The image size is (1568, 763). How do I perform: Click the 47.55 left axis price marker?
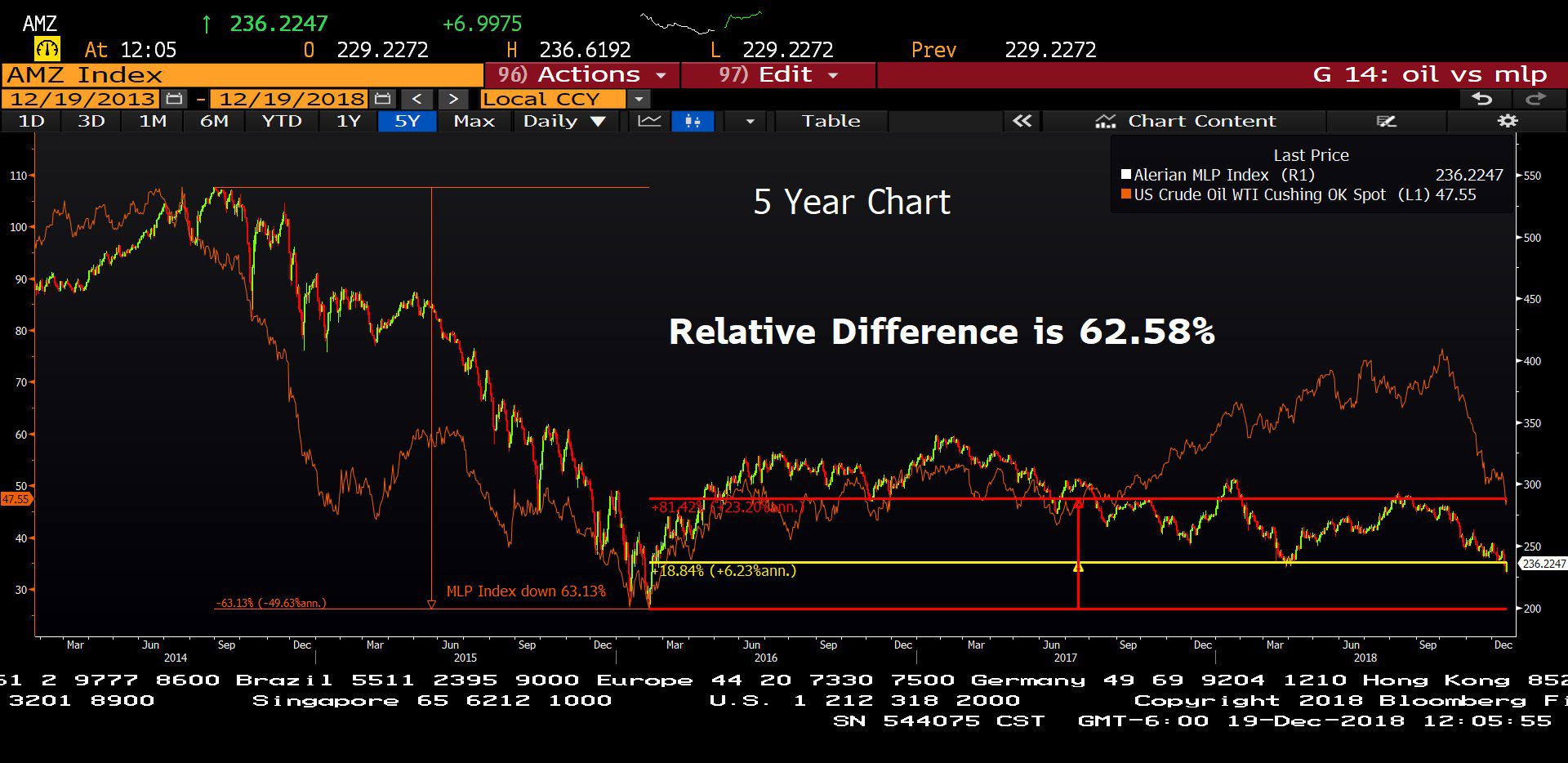(16, 498)
